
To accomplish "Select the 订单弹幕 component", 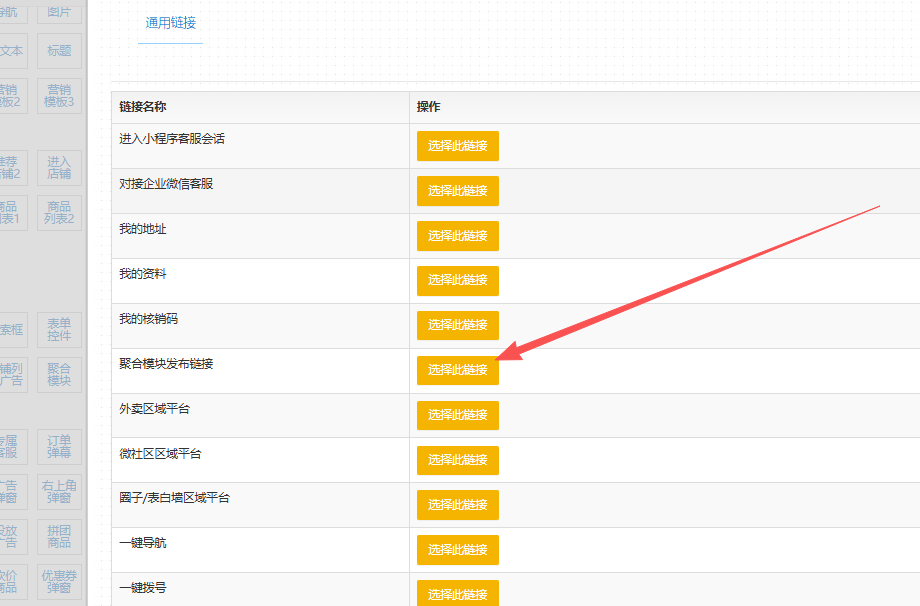I will (x=59, y=446).
